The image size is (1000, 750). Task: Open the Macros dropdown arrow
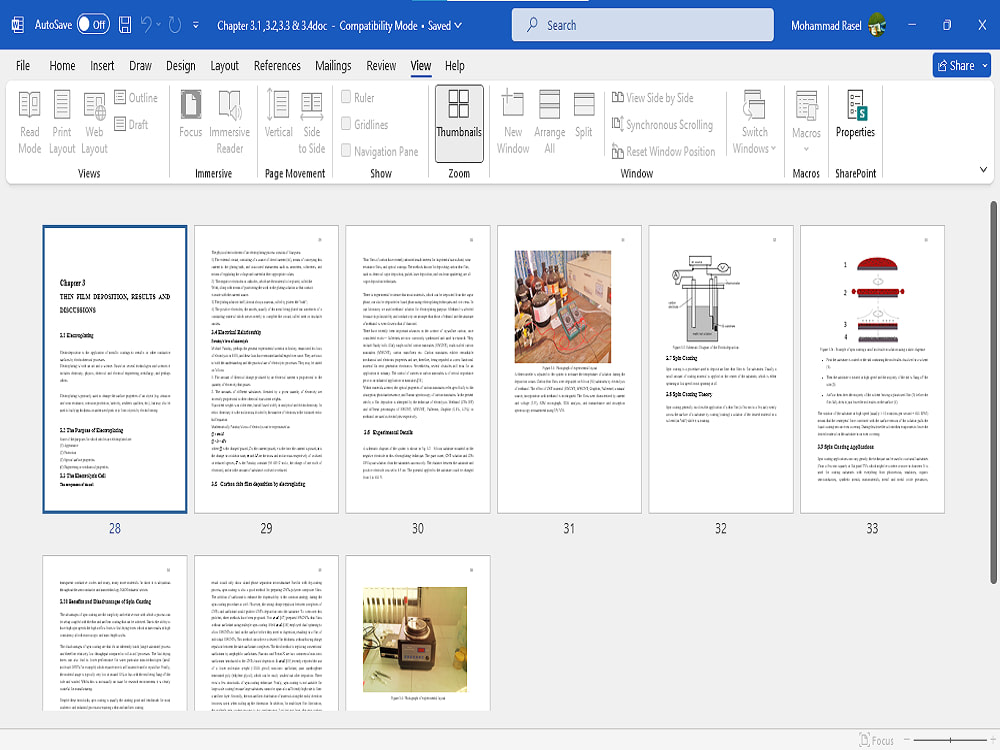point(806,149)
